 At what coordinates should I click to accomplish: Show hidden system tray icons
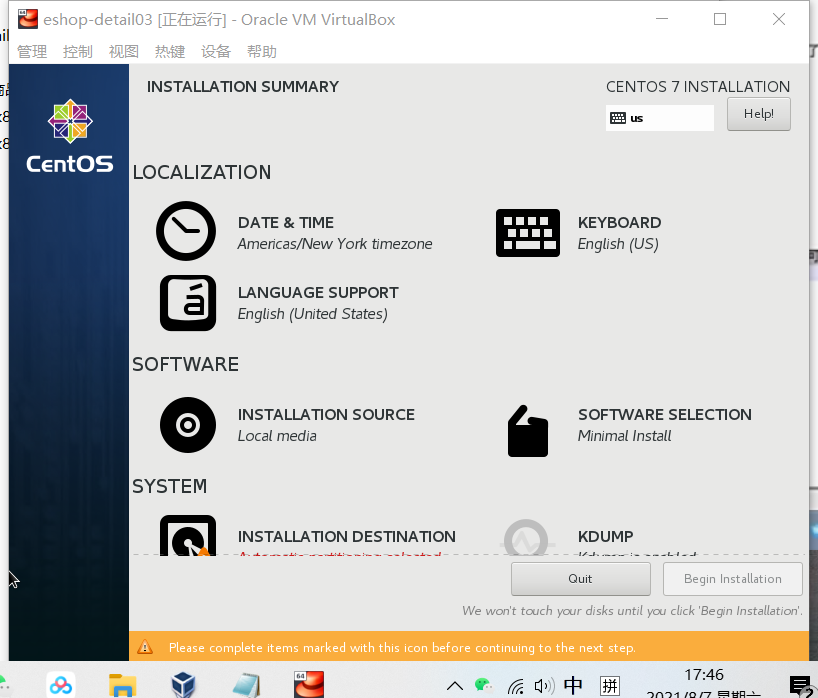point(455,685)
